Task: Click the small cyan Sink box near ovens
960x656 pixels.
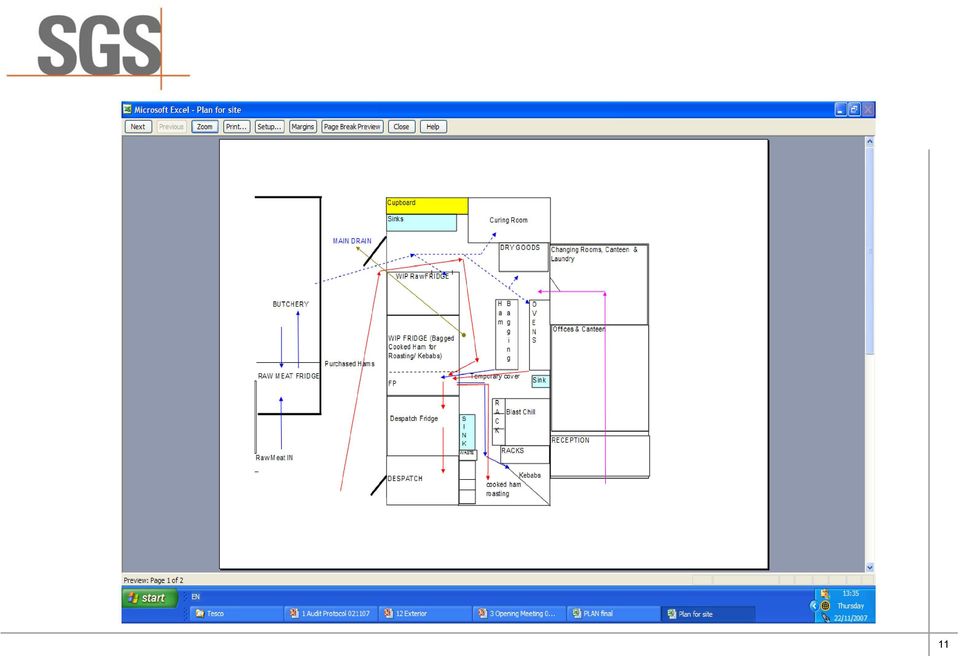Action: click(540, 380)
